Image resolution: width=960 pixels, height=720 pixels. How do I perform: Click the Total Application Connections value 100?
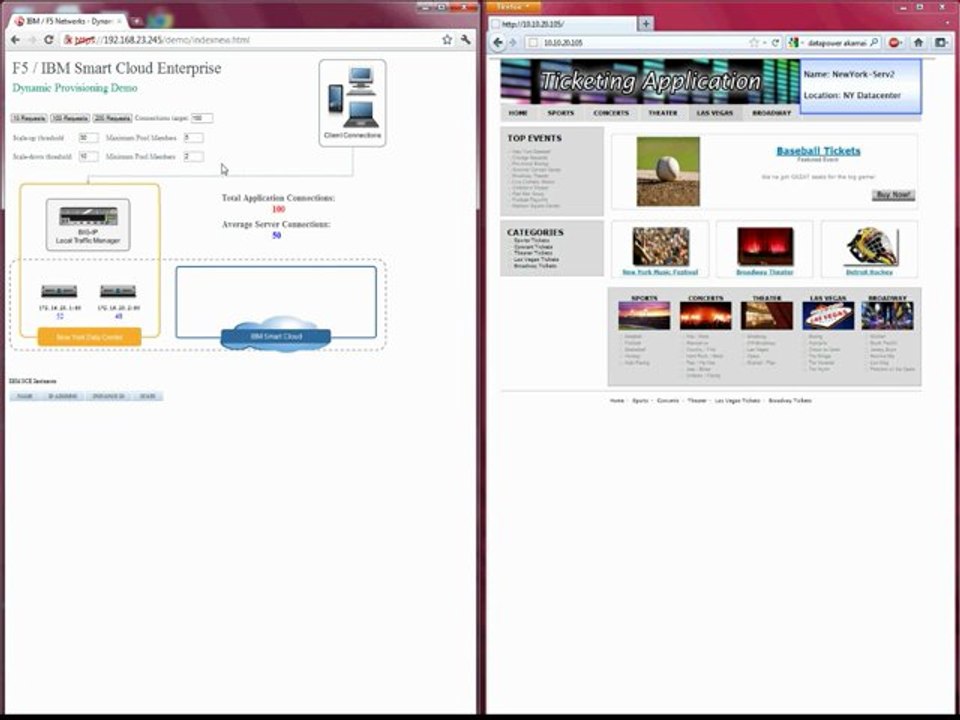coord(279,209)
